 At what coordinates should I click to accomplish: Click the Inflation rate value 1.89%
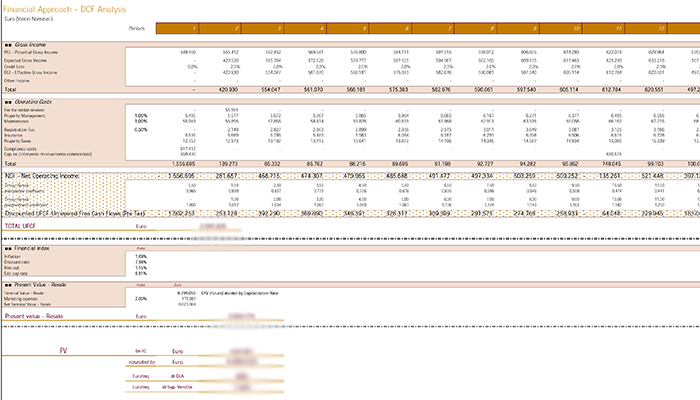(x=141, y=257)
